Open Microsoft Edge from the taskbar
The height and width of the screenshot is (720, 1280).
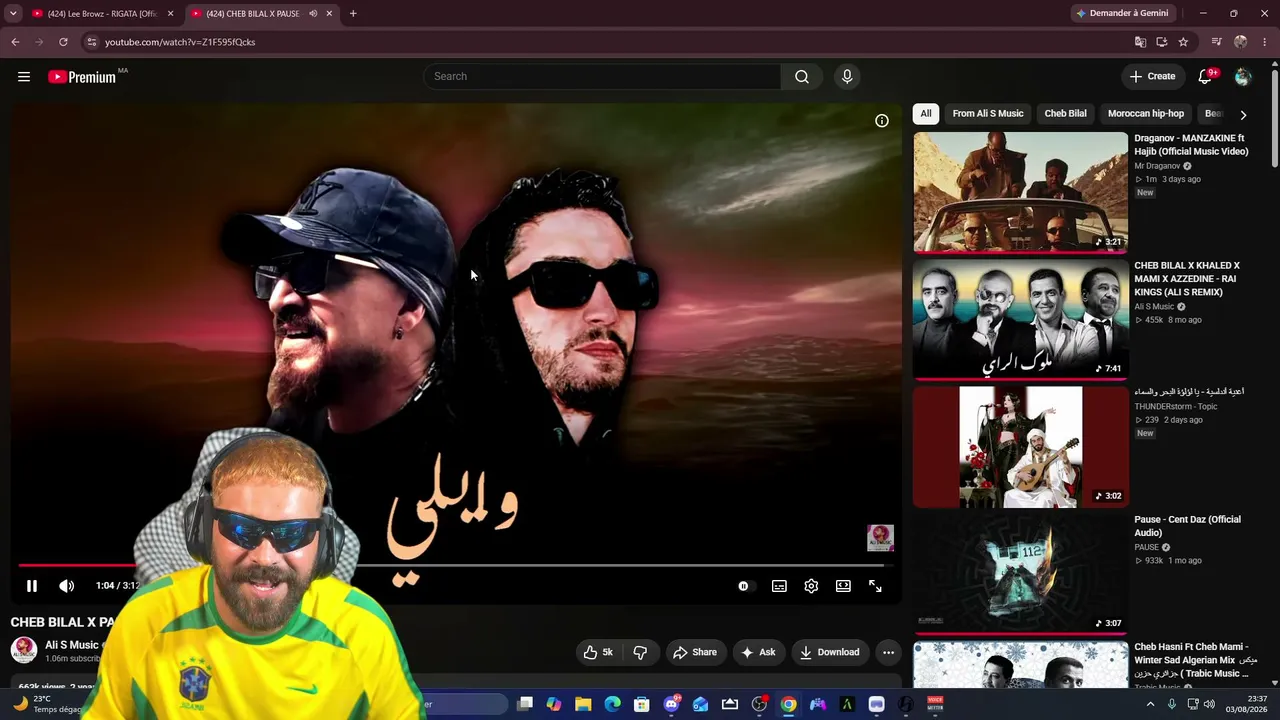[612, 704]
